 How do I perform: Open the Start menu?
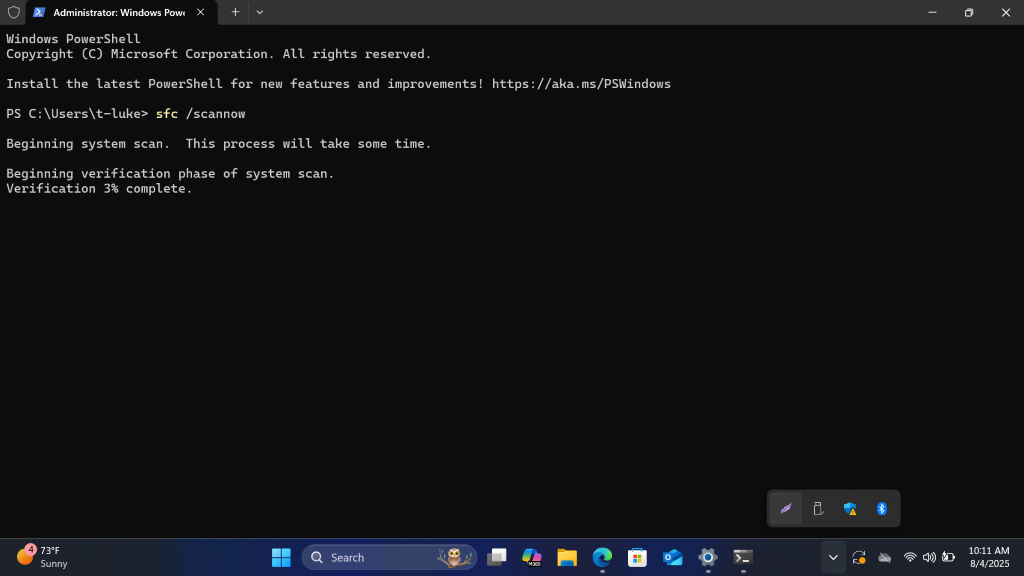tap(281, 557)
